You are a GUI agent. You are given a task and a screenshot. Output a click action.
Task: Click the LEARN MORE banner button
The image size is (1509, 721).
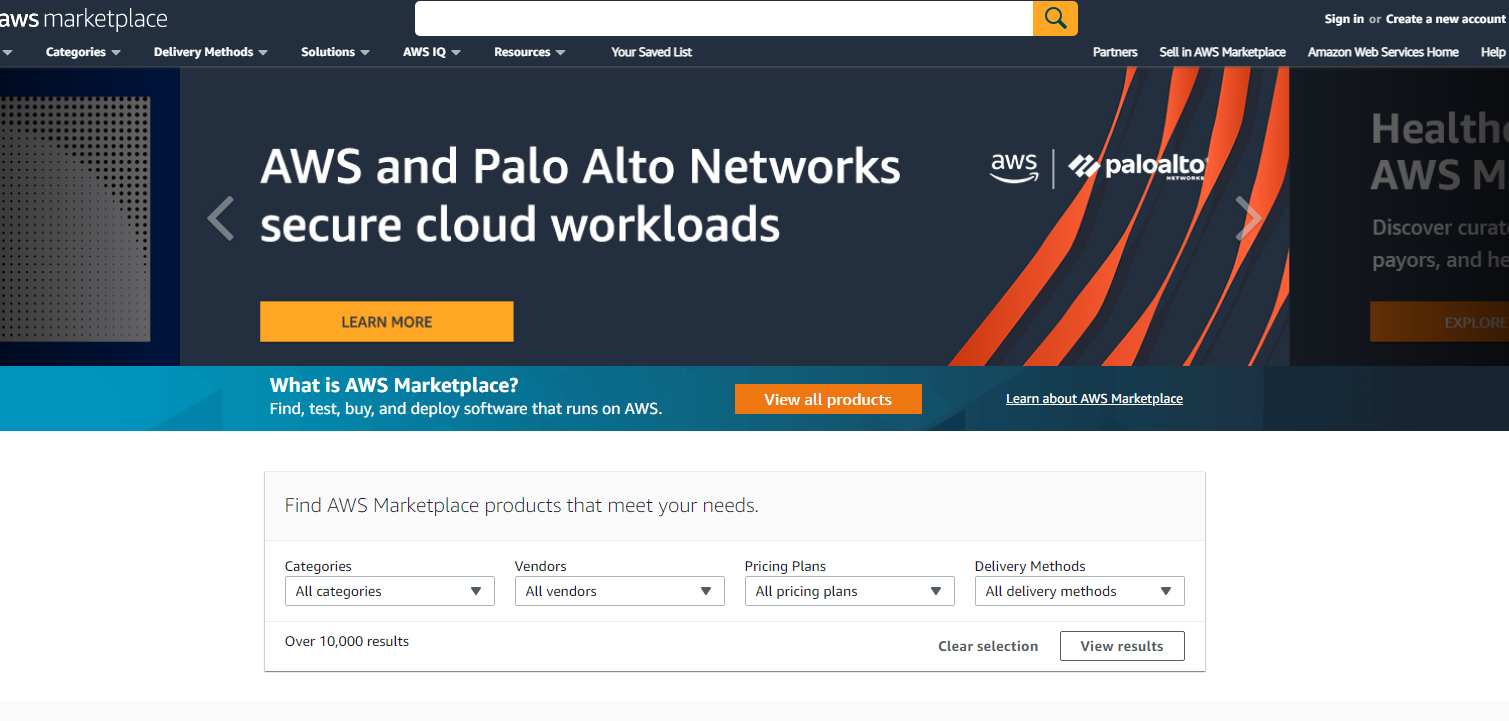click(x=387, y=322)
